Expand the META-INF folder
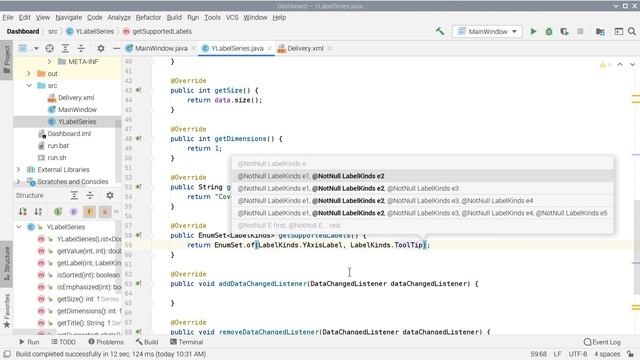This screenshot has height=360, width=640. click(x=49, y=62)
